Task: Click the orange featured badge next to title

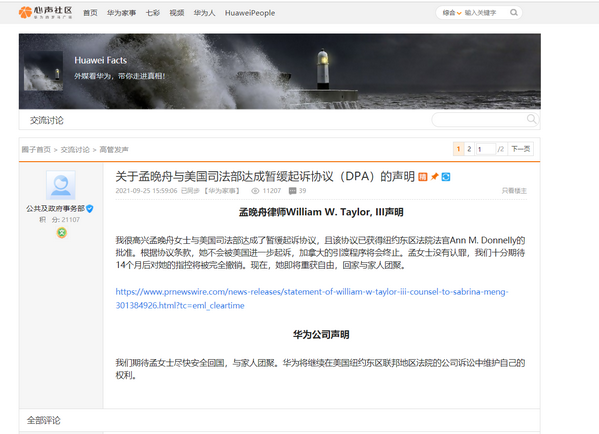Action: tap(423, 177)
